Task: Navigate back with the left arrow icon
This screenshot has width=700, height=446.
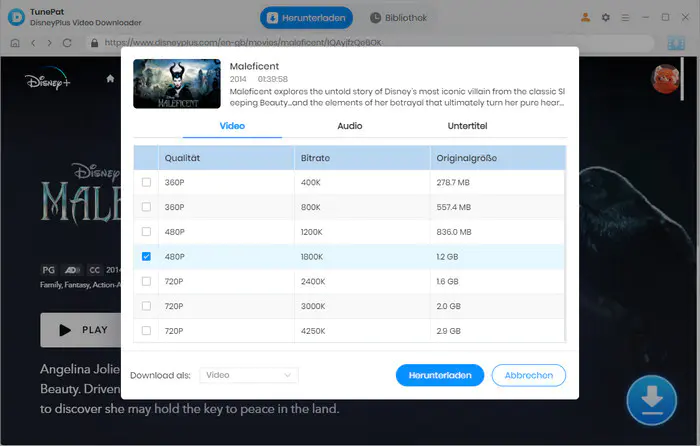Action: (33, 43)
